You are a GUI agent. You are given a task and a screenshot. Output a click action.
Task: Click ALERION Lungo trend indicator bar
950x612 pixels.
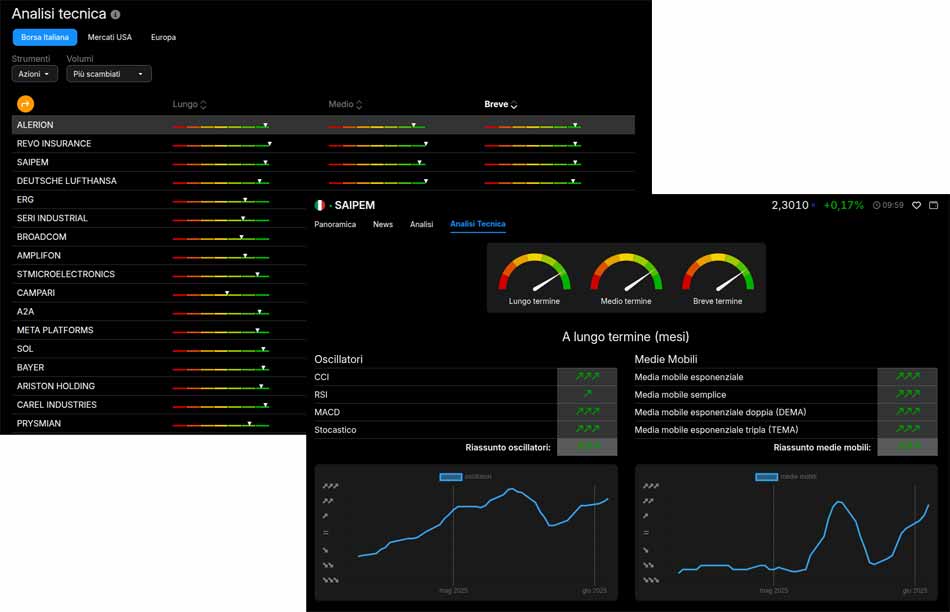point(221,126)
